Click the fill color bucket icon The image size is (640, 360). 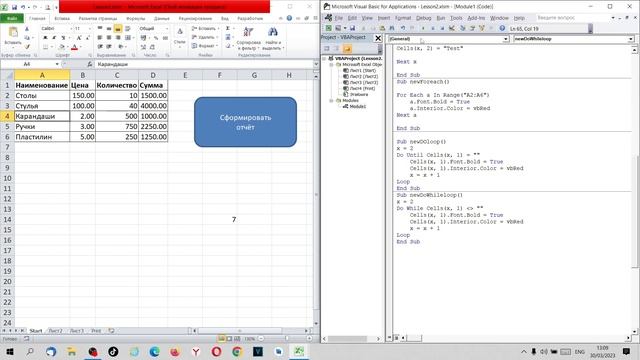pyautogui.click(x=62, y=47)
